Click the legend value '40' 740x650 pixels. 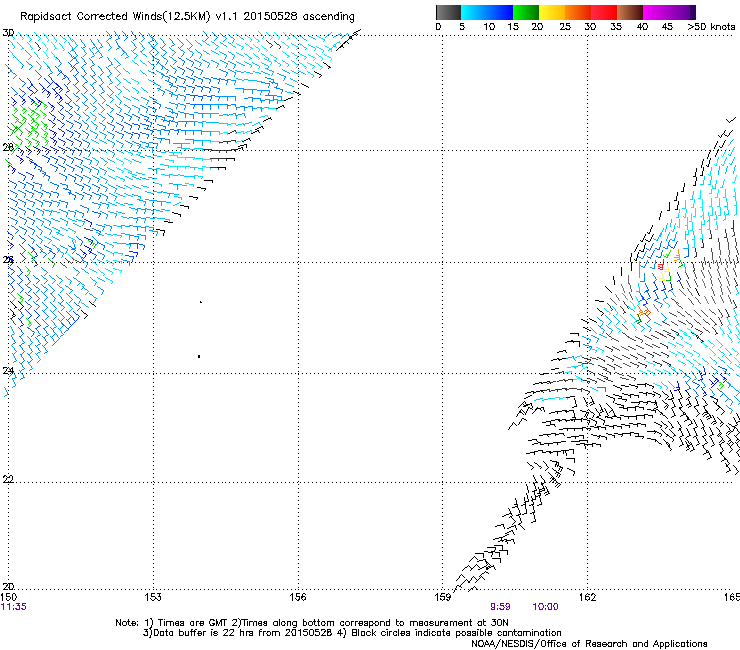[x=642, y=26]
